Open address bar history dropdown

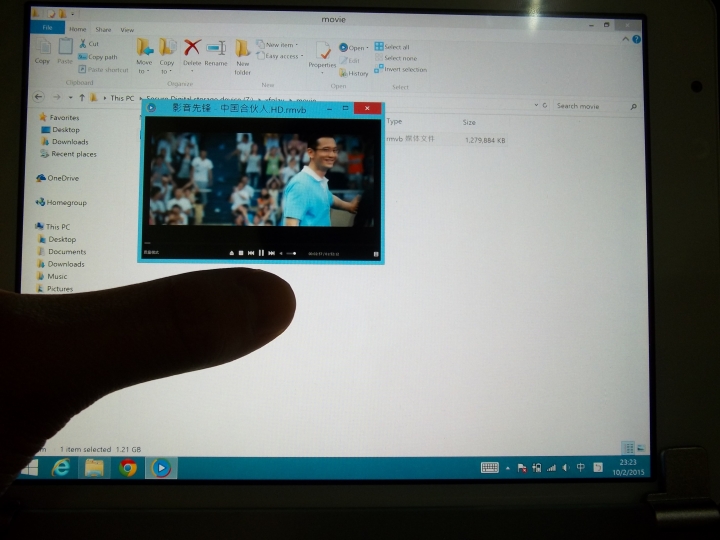pyautogui.click(x=536, y=105)
